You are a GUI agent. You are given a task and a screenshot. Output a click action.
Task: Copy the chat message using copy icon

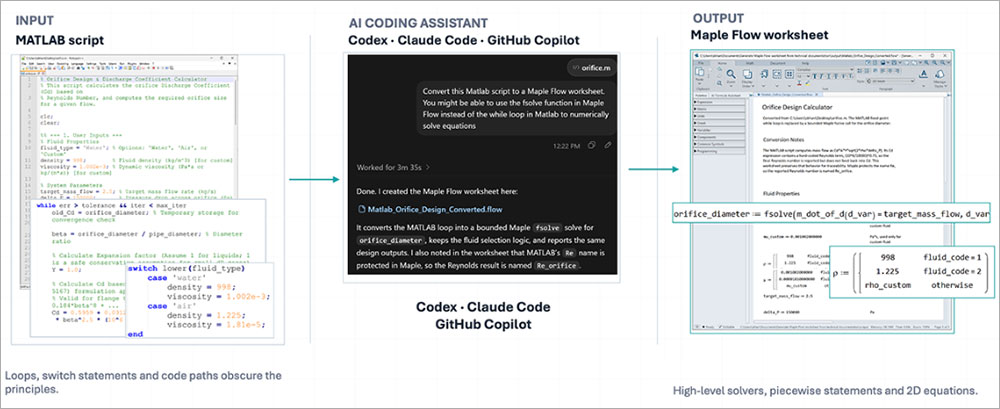tap(592, 145)
